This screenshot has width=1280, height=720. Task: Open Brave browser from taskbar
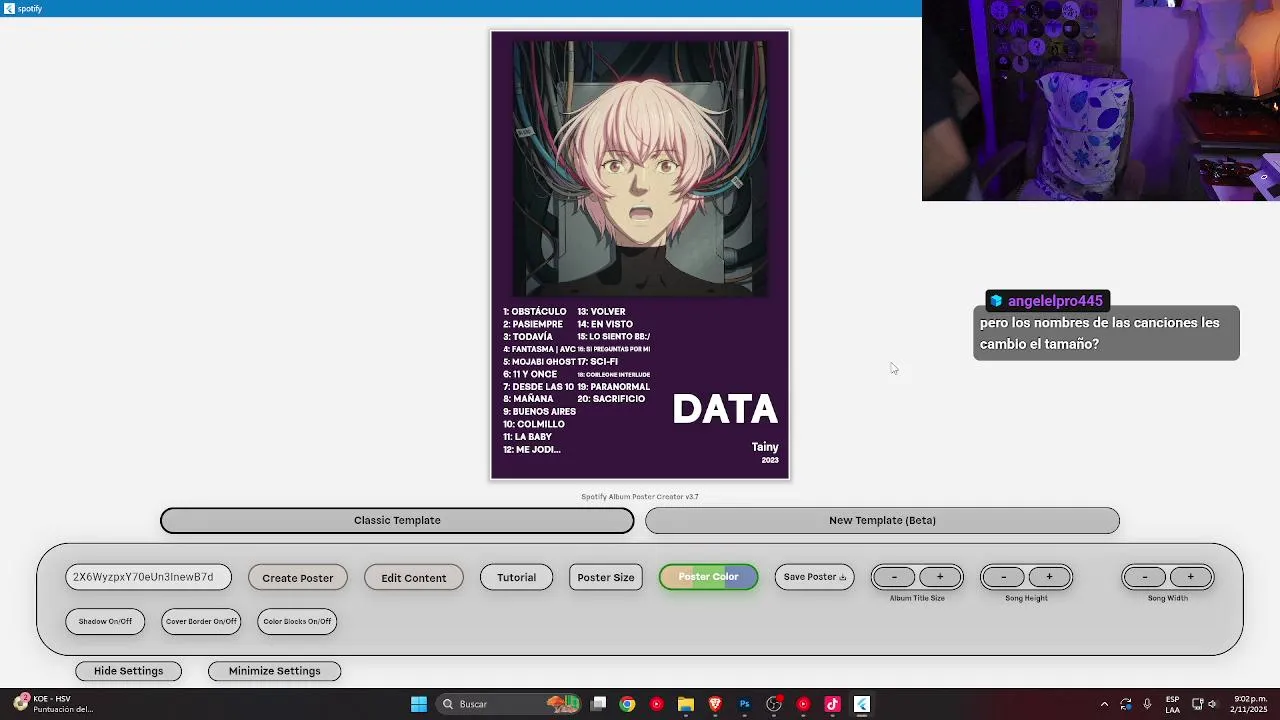715,704
